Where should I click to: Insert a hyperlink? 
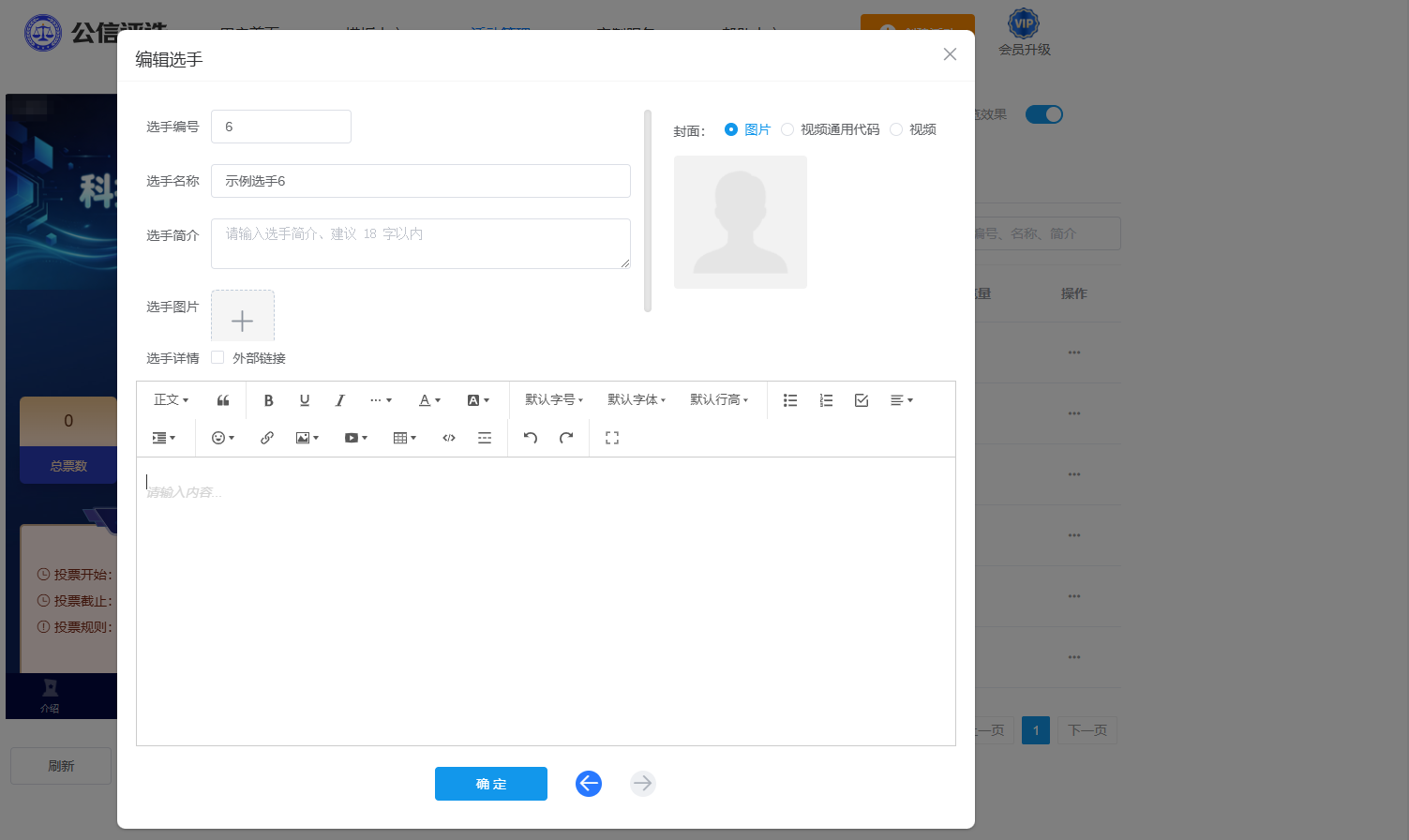267,438
